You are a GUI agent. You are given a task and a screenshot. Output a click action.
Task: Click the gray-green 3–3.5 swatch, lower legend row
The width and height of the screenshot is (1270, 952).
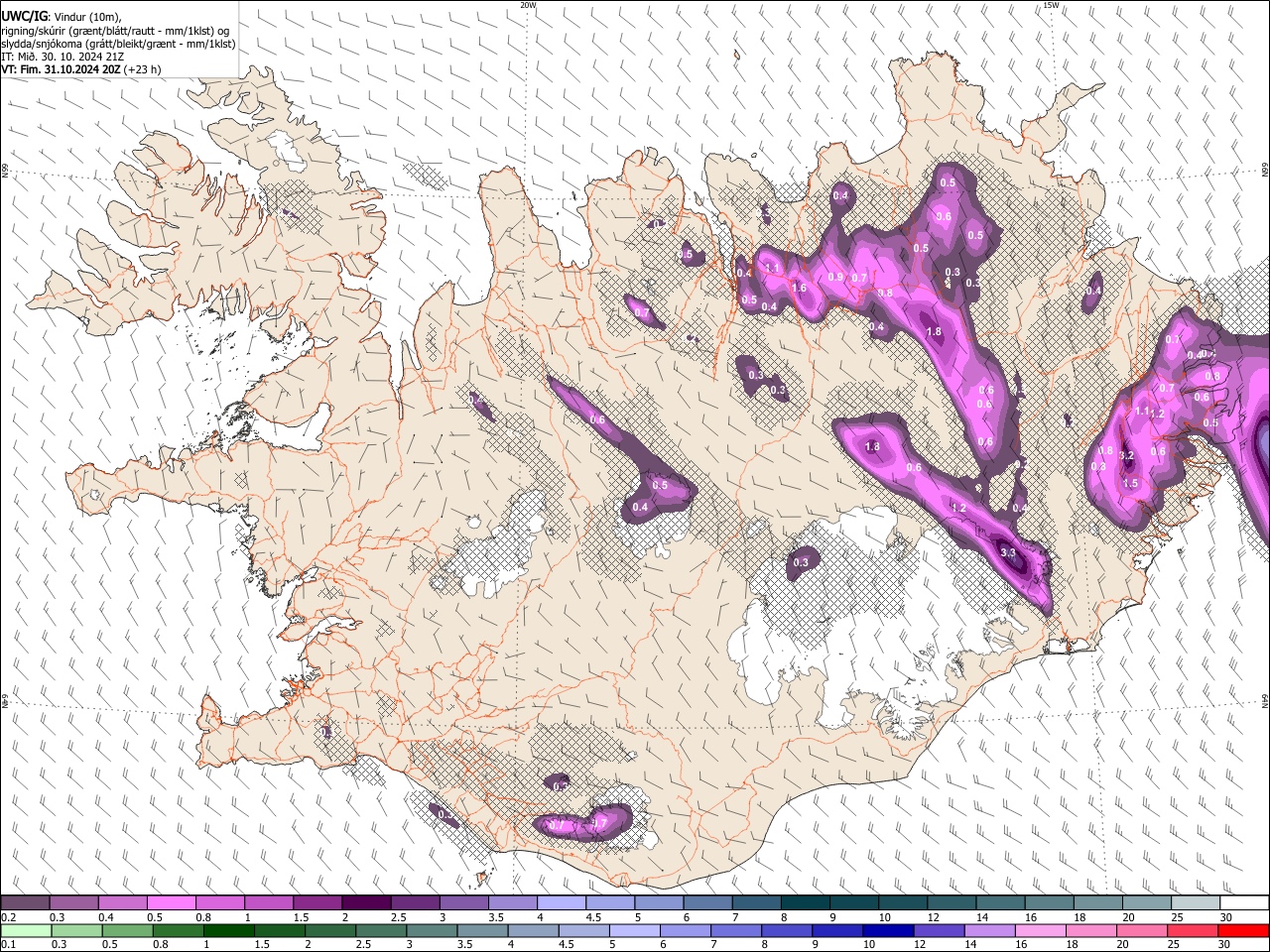pyautogui.click(x=432, y=930)
